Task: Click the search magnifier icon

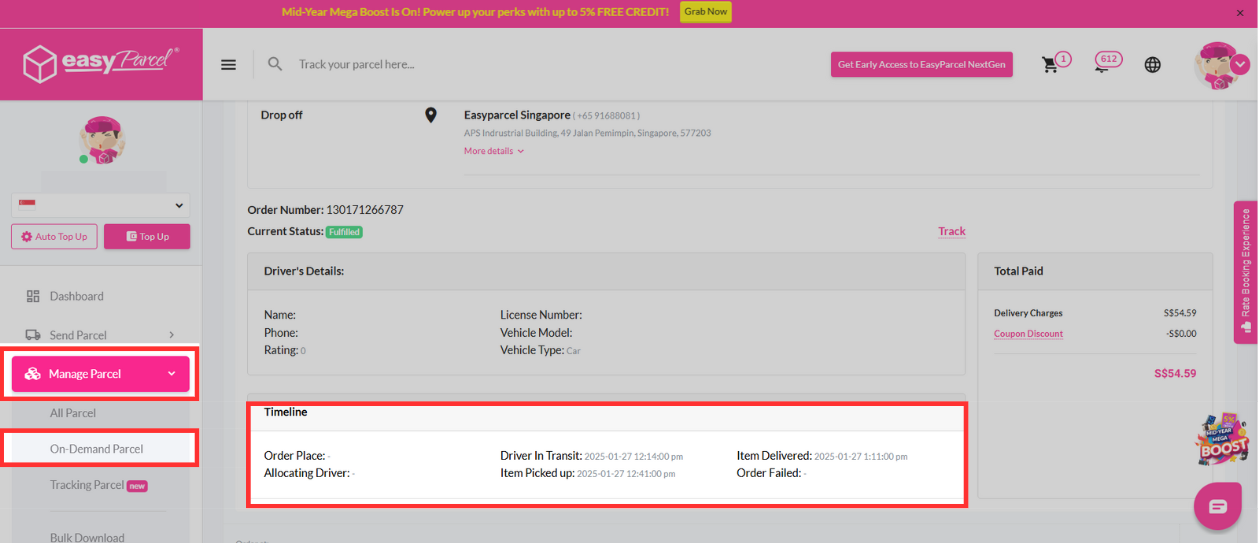Action: [x=275, y=64]
